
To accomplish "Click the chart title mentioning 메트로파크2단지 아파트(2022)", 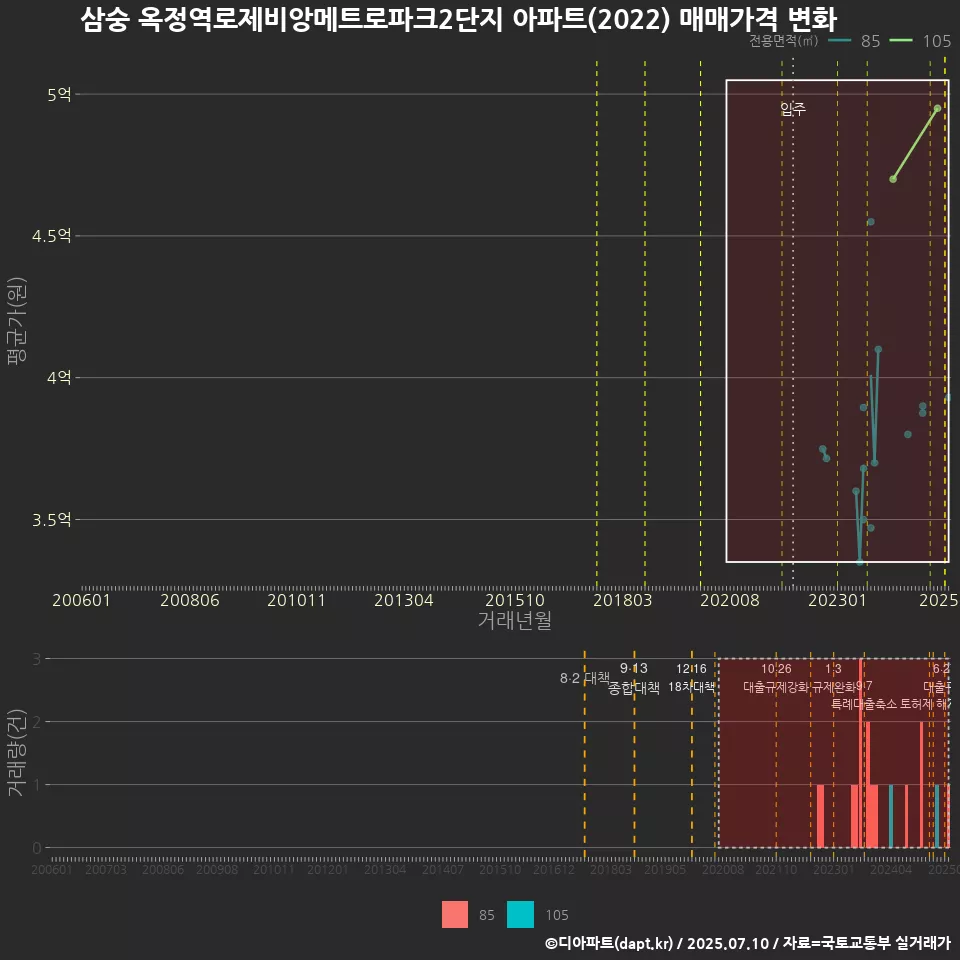I will 458,18.
